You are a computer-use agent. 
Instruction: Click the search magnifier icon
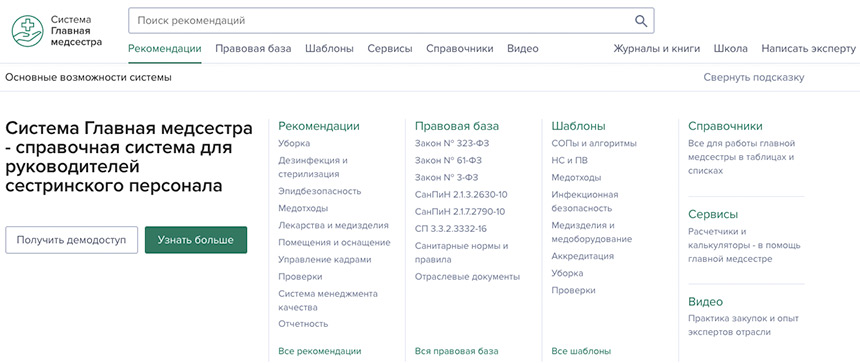click(641, 21)
